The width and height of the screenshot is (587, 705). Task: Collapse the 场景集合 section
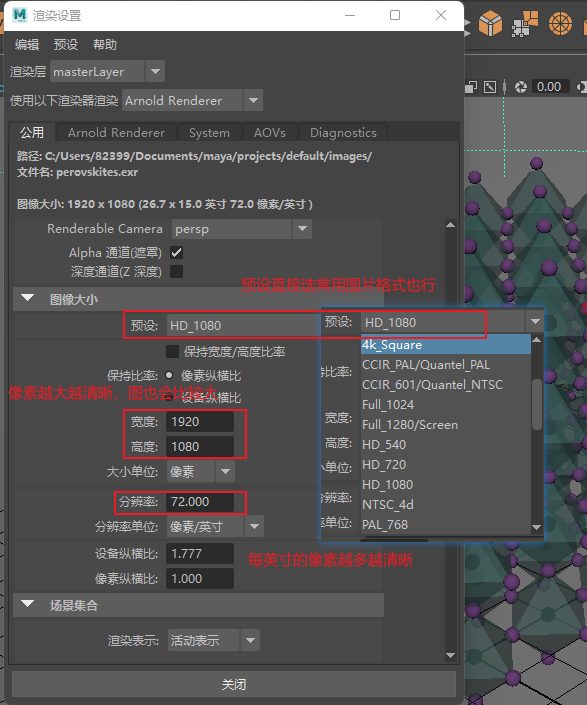[27, 604]
